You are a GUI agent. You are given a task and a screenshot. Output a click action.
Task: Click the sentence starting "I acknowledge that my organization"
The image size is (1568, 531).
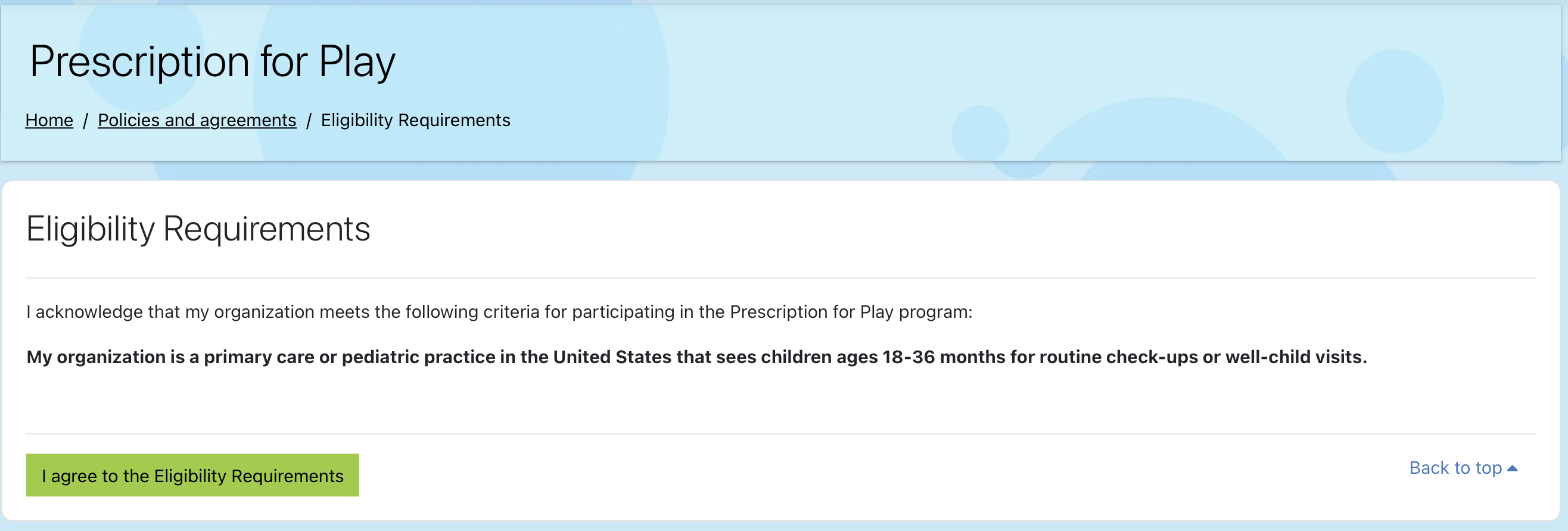click(499, 312)
